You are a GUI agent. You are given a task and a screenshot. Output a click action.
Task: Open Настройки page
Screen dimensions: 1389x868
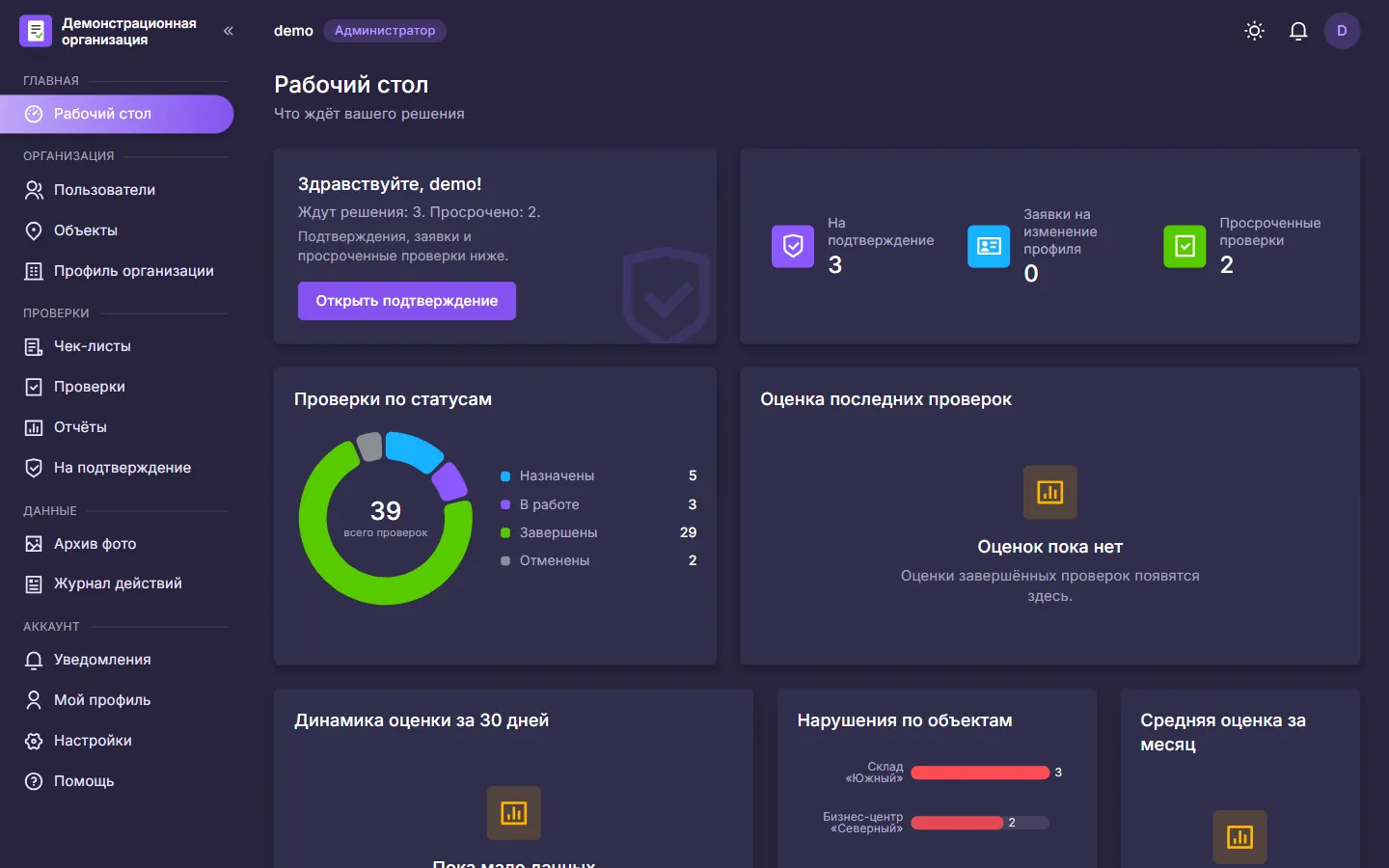(117, 741)
